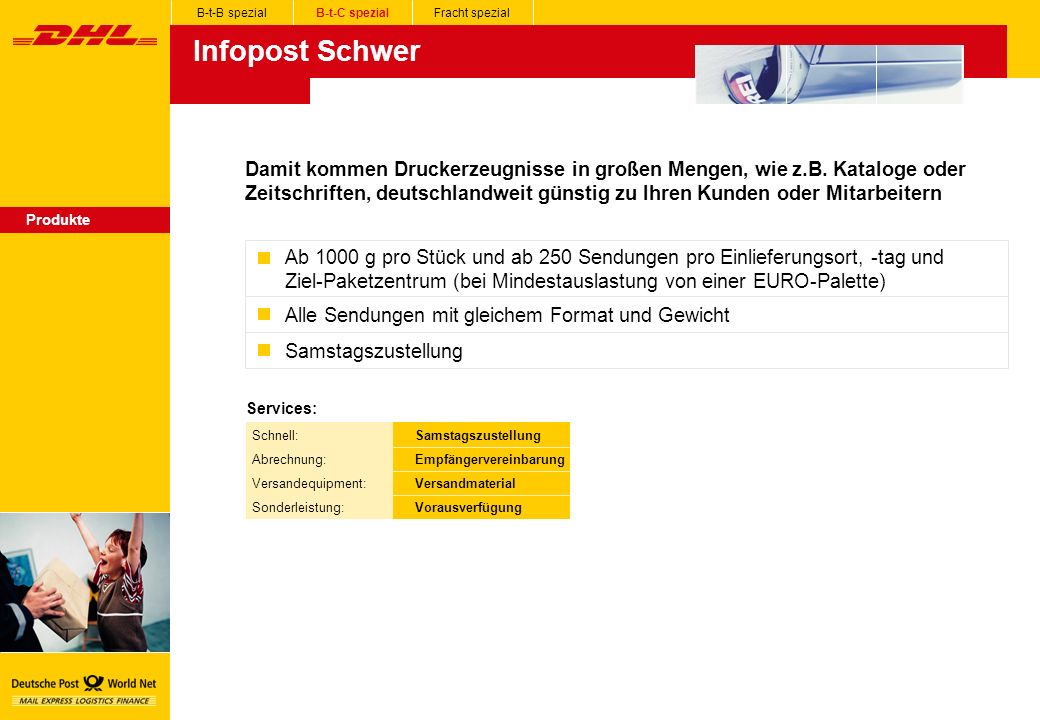The height and width of the screenshot is (720, 1040).
Task: Click the 'Sonderleistung:' label
Action: pyautogui.click(x=297, y=507)
